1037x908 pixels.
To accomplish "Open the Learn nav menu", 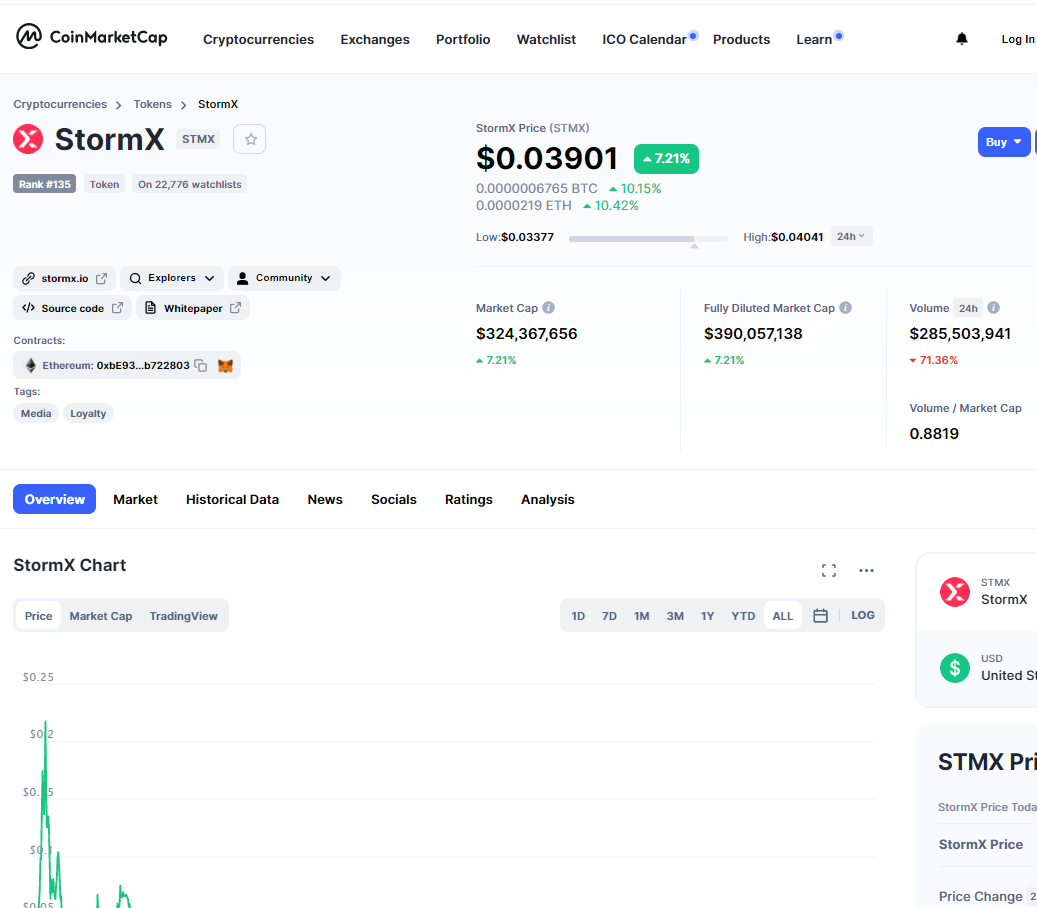I will (x=814, y=39).
